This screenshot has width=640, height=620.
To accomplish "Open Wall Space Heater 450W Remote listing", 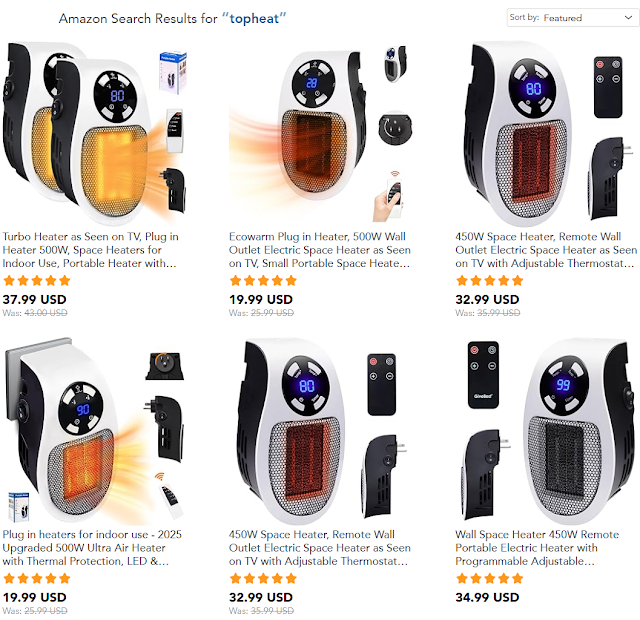I will click(537, 548).
